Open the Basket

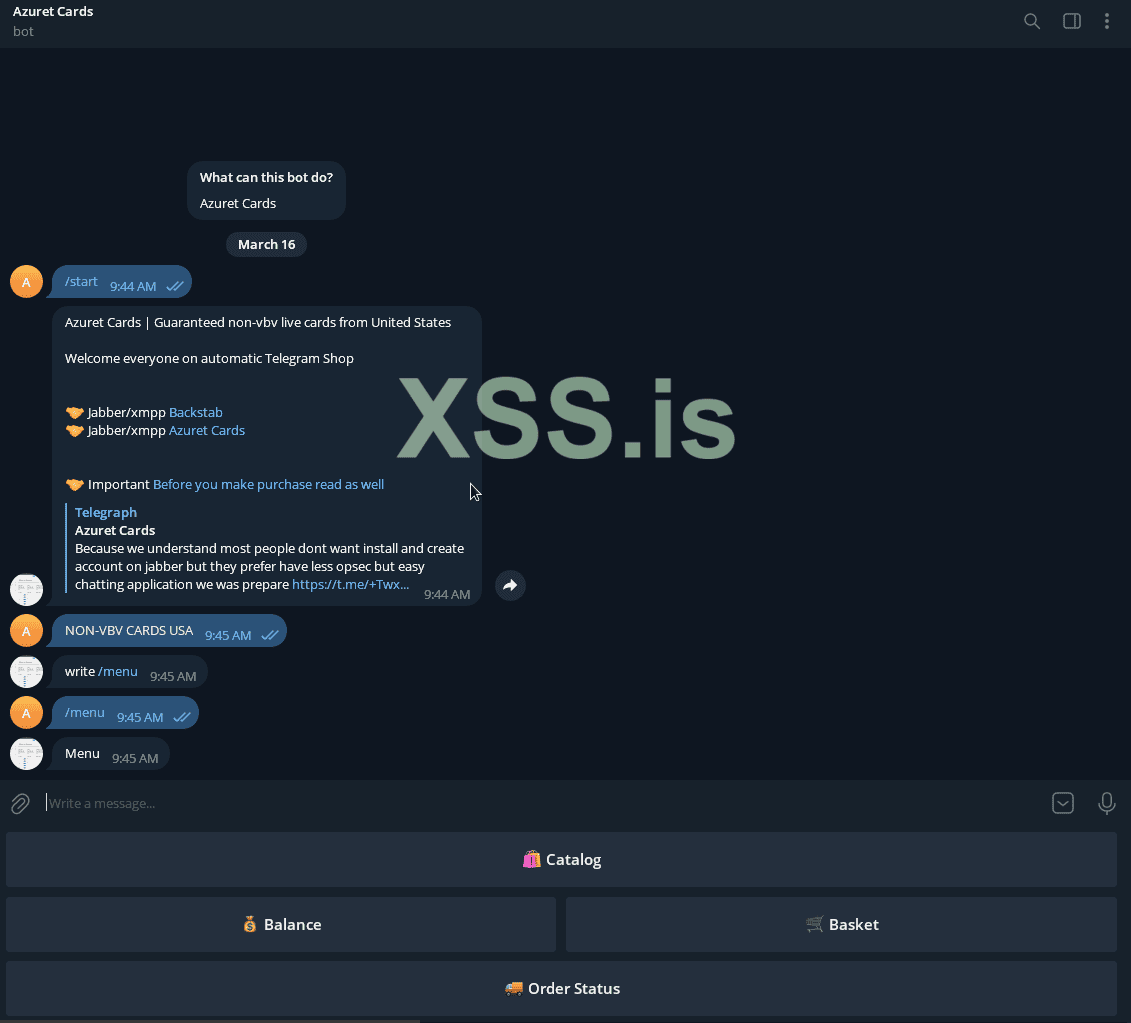[841, 924]
